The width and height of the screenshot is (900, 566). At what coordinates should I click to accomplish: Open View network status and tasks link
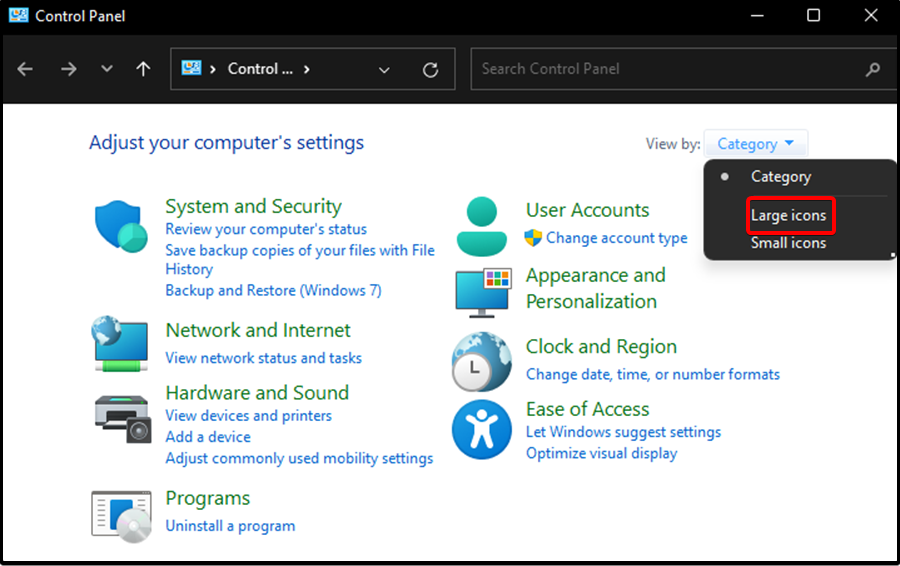tap(263, 358)
